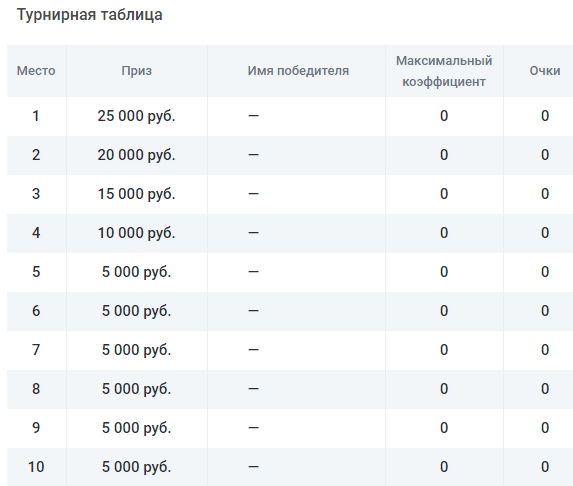Click the points value 0 in row 8
Viewport: 573px width, 486px height.
pos(545,389)
